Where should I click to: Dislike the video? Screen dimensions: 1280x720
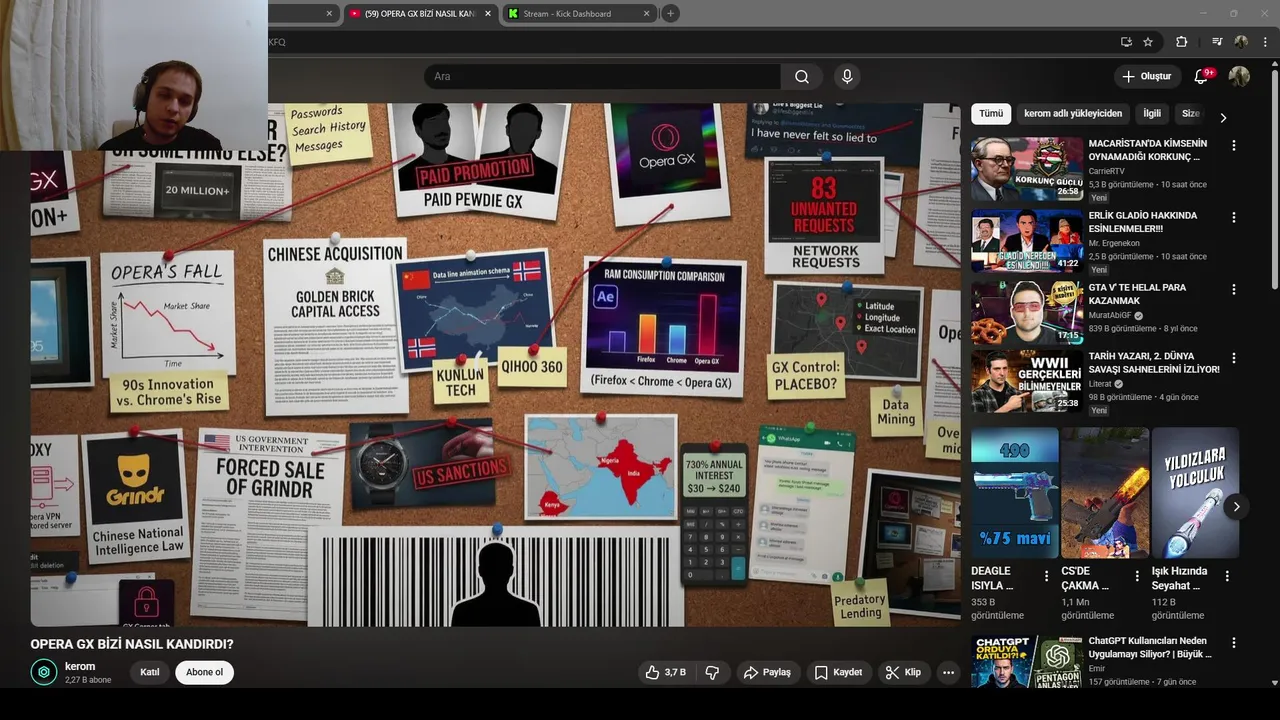click(x=713, y=672)
